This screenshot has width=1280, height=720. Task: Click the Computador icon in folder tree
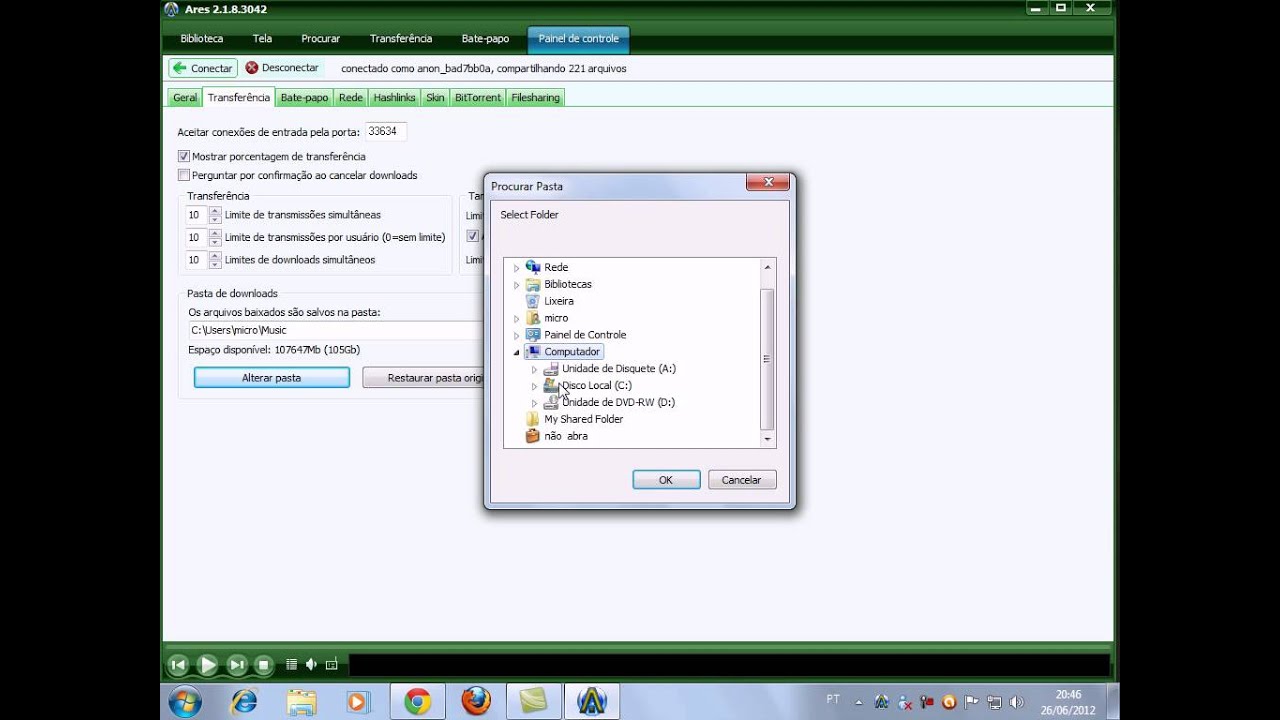pyautogui.click(x=533, y=352)
